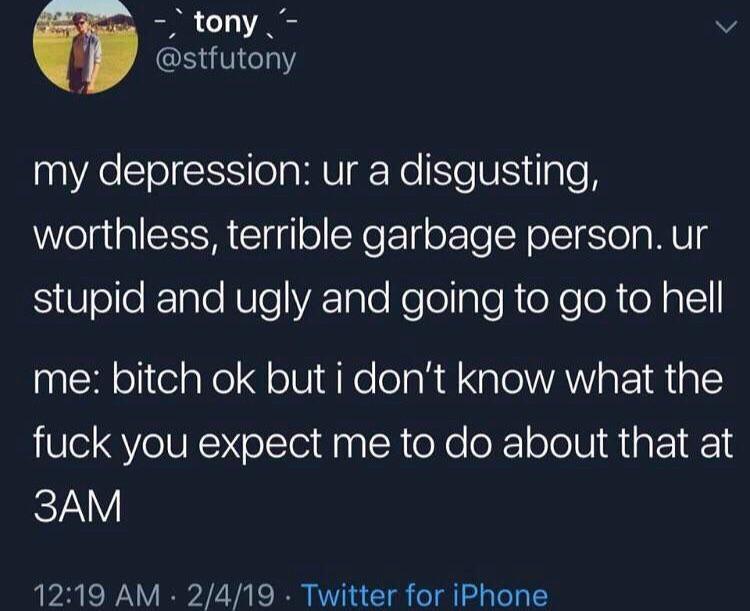
Task: Select the tweet line starting 'my depression'
Action: coord(316,175)
